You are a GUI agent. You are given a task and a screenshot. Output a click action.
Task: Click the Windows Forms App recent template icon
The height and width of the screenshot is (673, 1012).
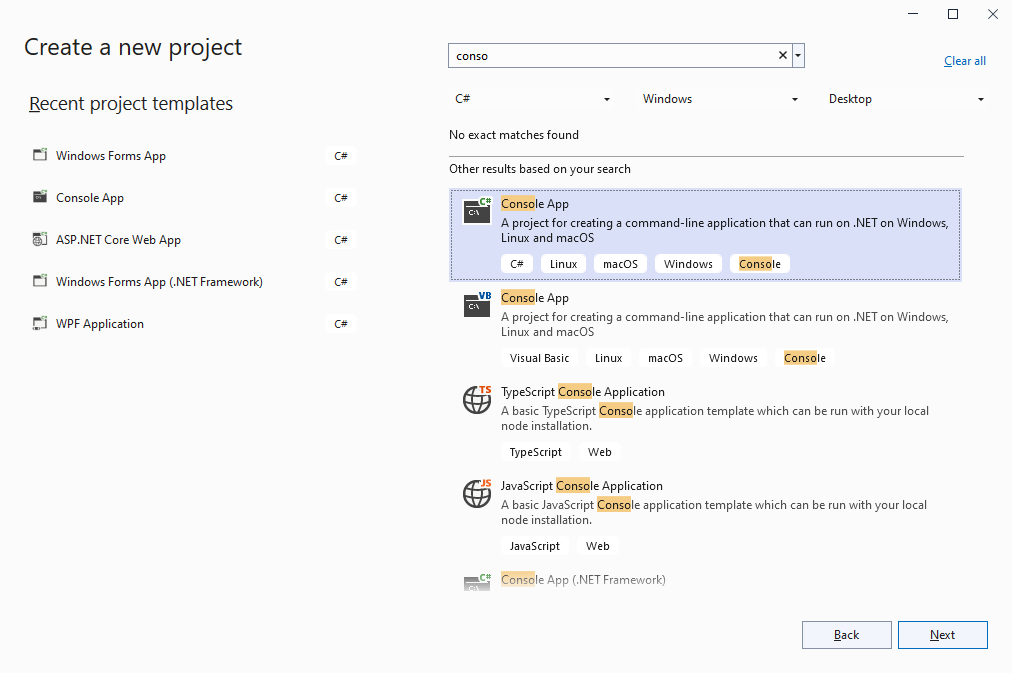pos(40,155)
